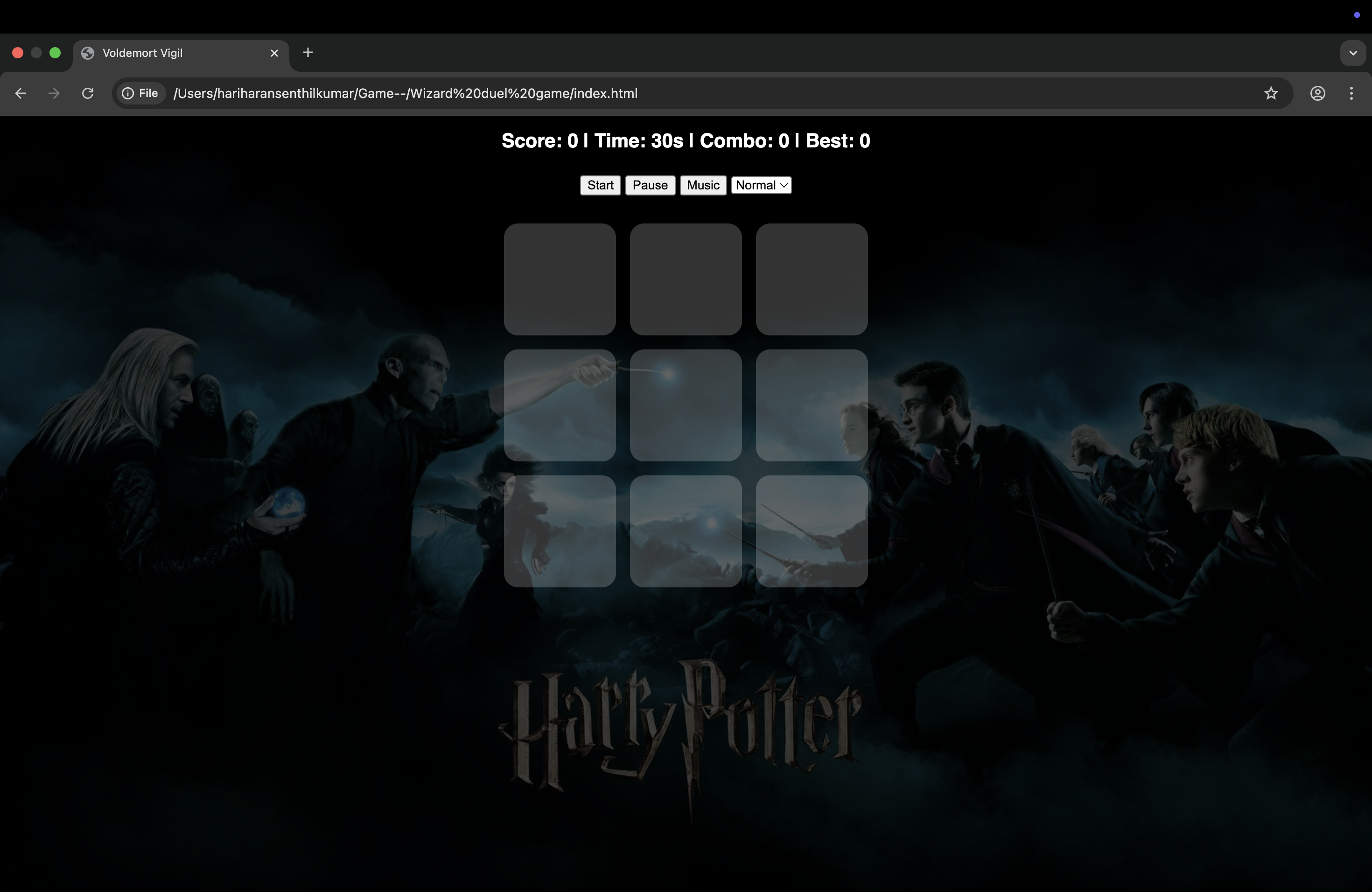The image size is (1372, 892).
Task: Toggle the Music button
Action: tap(703, 186)
